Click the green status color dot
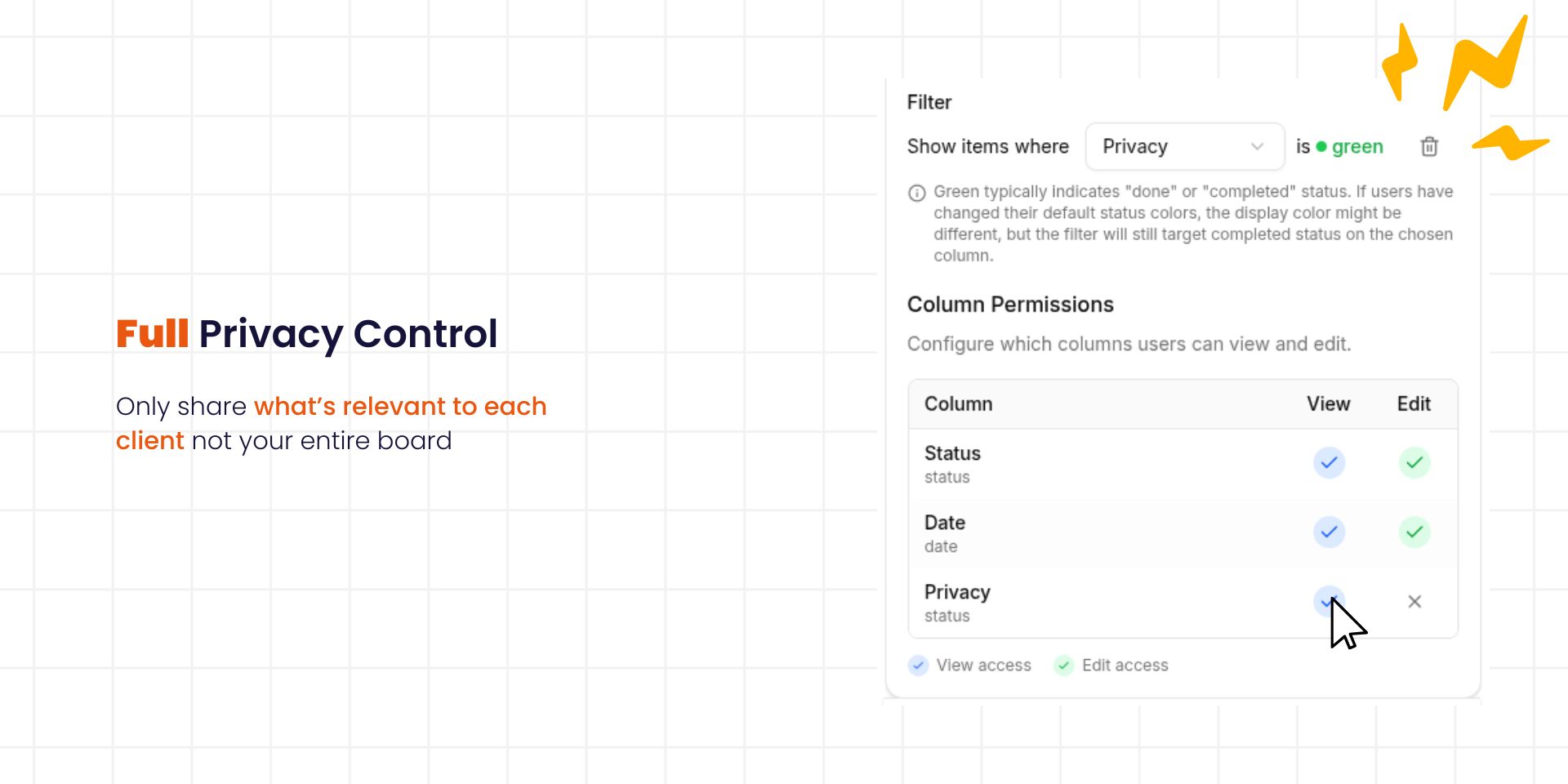This screenshot has width=1568, height=784. point(1321,147)
